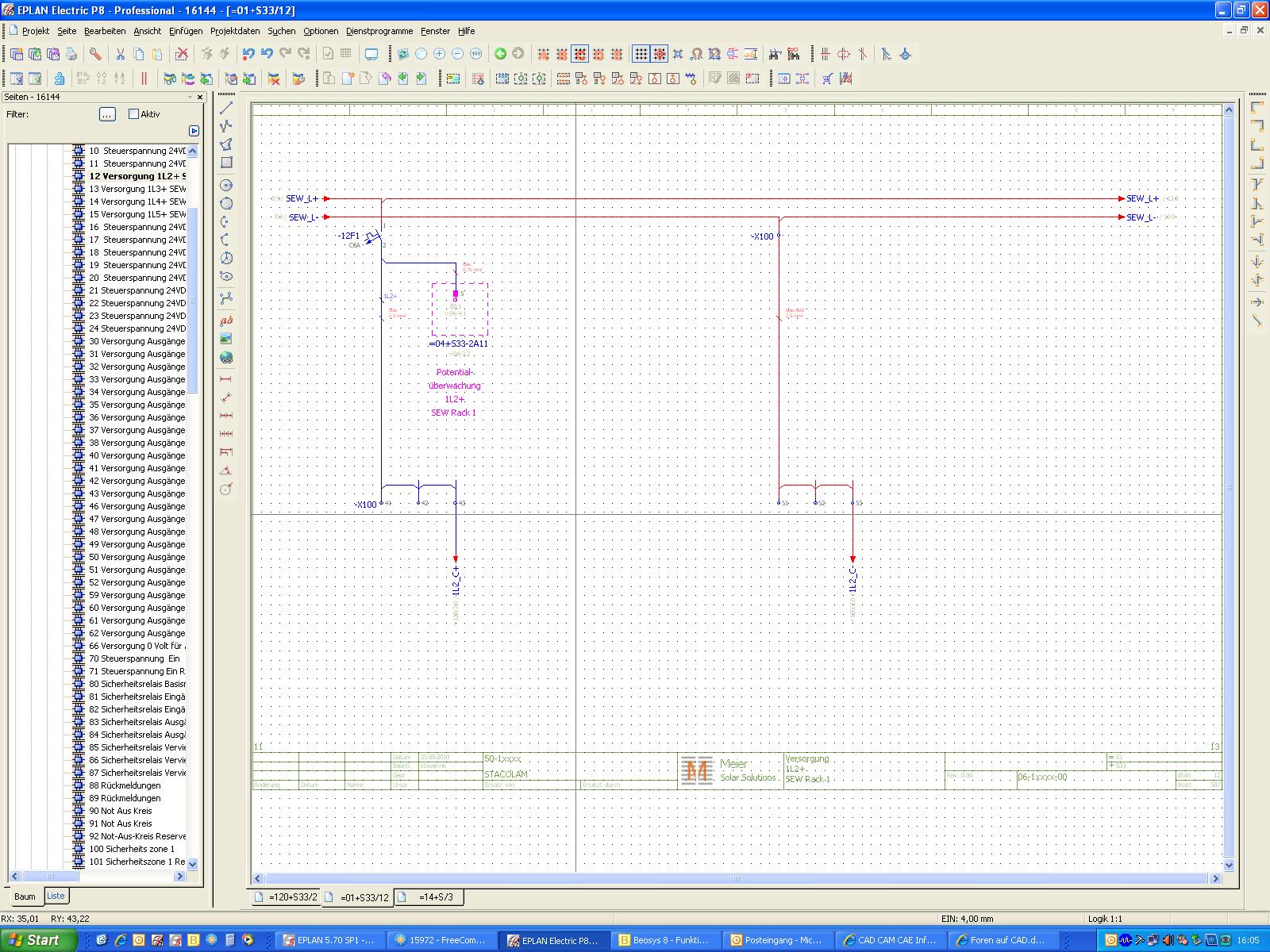The image size is (1270, 952).
Task: Select the Ellipse drawing tool
Action: pyautogui.click(x=226, y=276)
